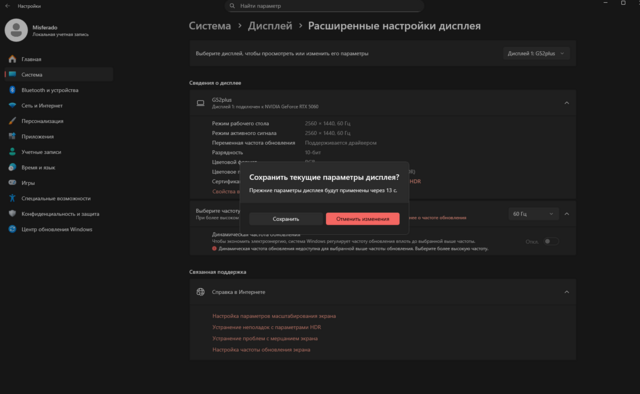Screen dimensions: 640x394
Task: Click the Найти параметр search field
Action: [324, 6]
